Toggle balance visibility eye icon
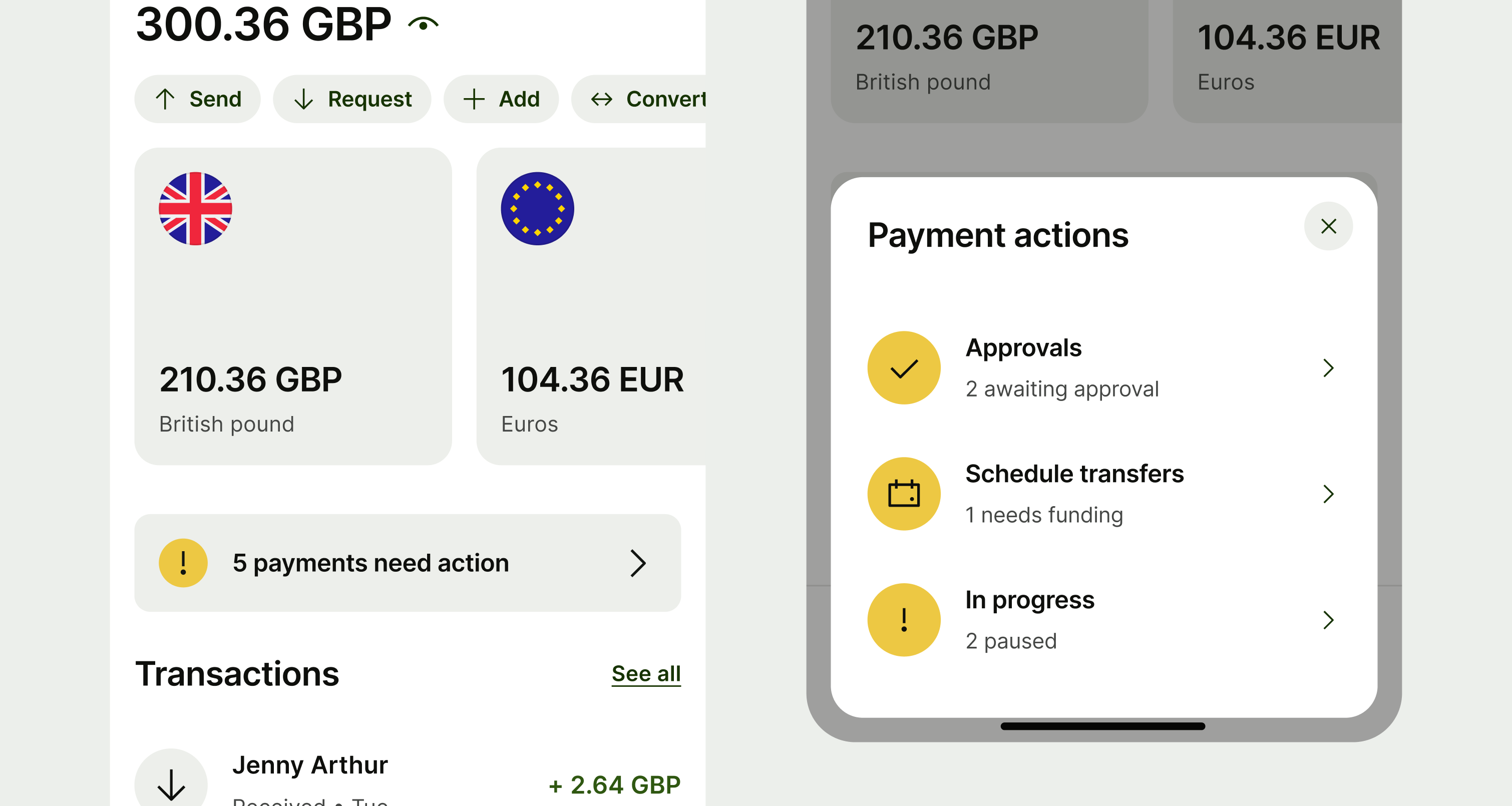This screenshot has height=806, width=1512. tap(423, 25)
